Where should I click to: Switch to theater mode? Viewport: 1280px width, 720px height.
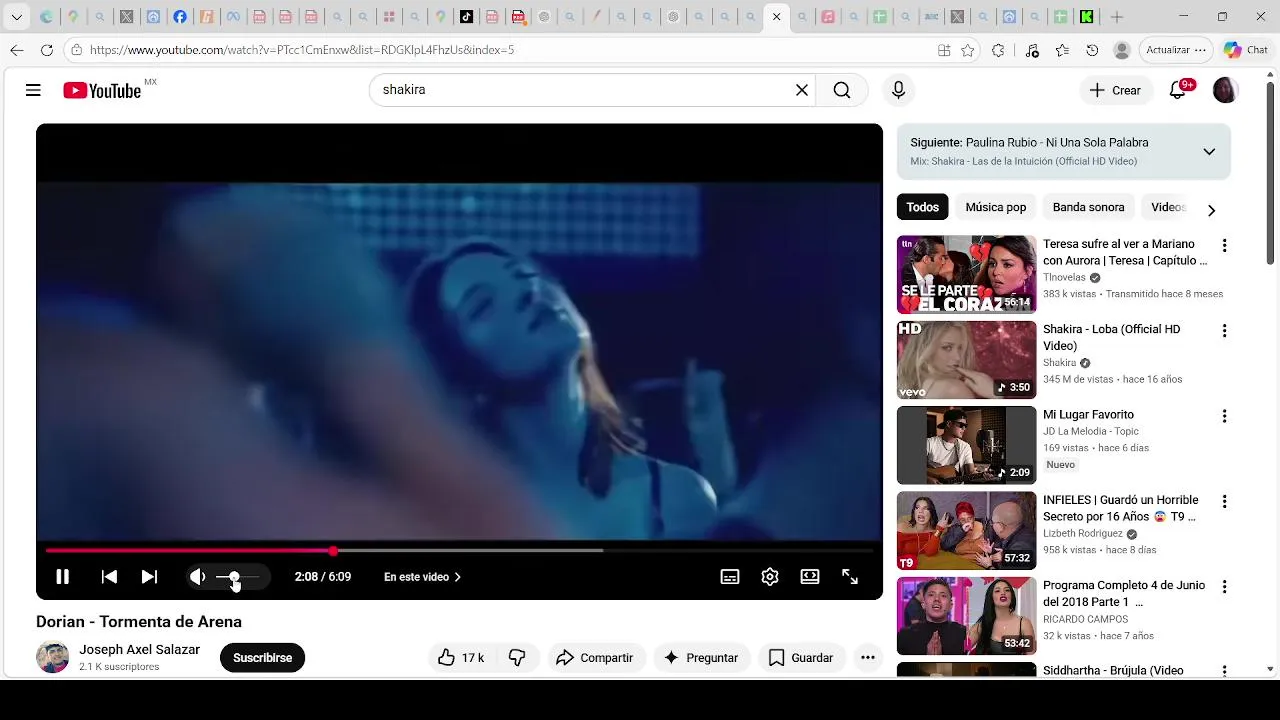pos(810,577)
